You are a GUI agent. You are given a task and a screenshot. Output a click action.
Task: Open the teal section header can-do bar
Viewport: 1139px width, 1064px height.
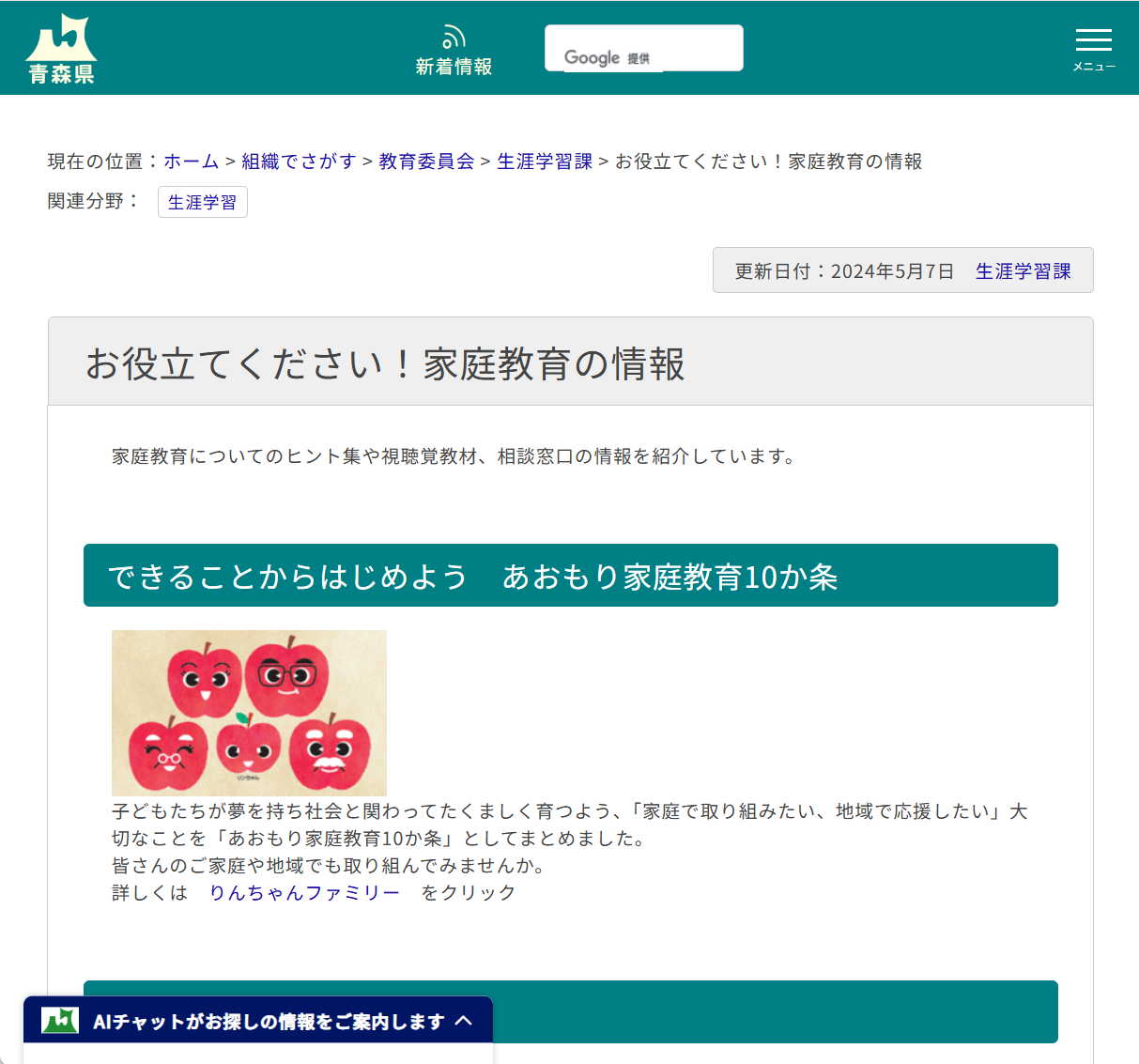[571, 575]
